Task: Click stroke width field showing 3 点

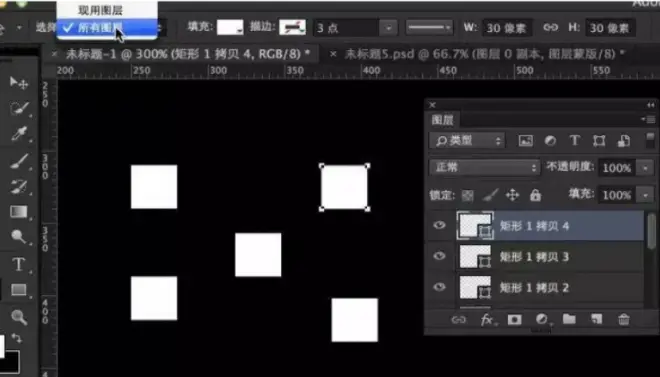Action: tap(346, 28)
